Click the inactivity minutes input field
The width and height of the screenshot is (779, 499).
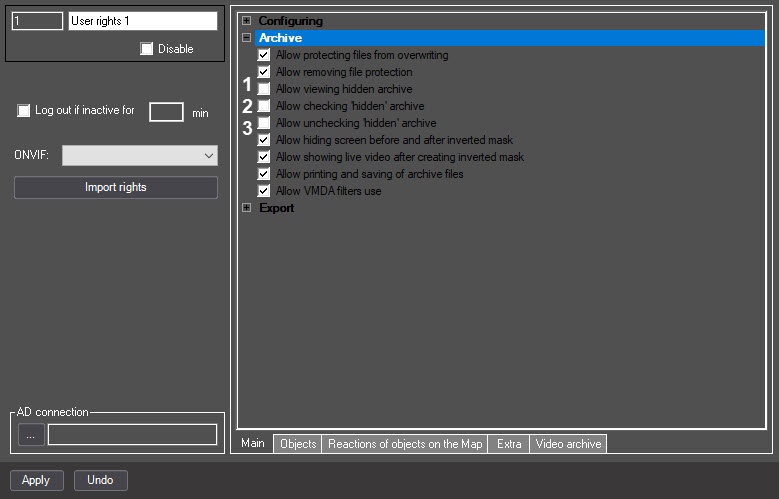[166, 112]
